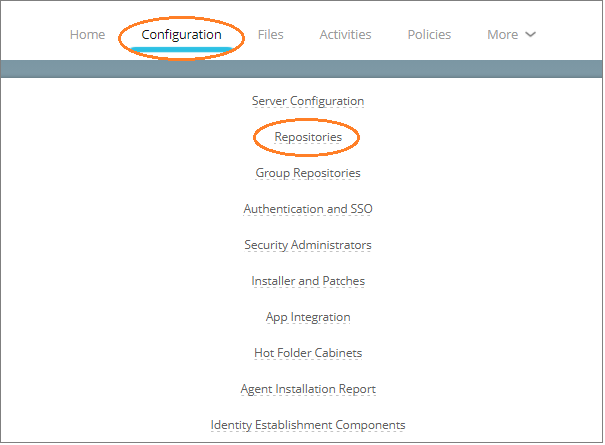Image resolution: width=605 pixels, height=445 pixels.
Task: View the Agent Installation Report
Action: tap(308, 389)
